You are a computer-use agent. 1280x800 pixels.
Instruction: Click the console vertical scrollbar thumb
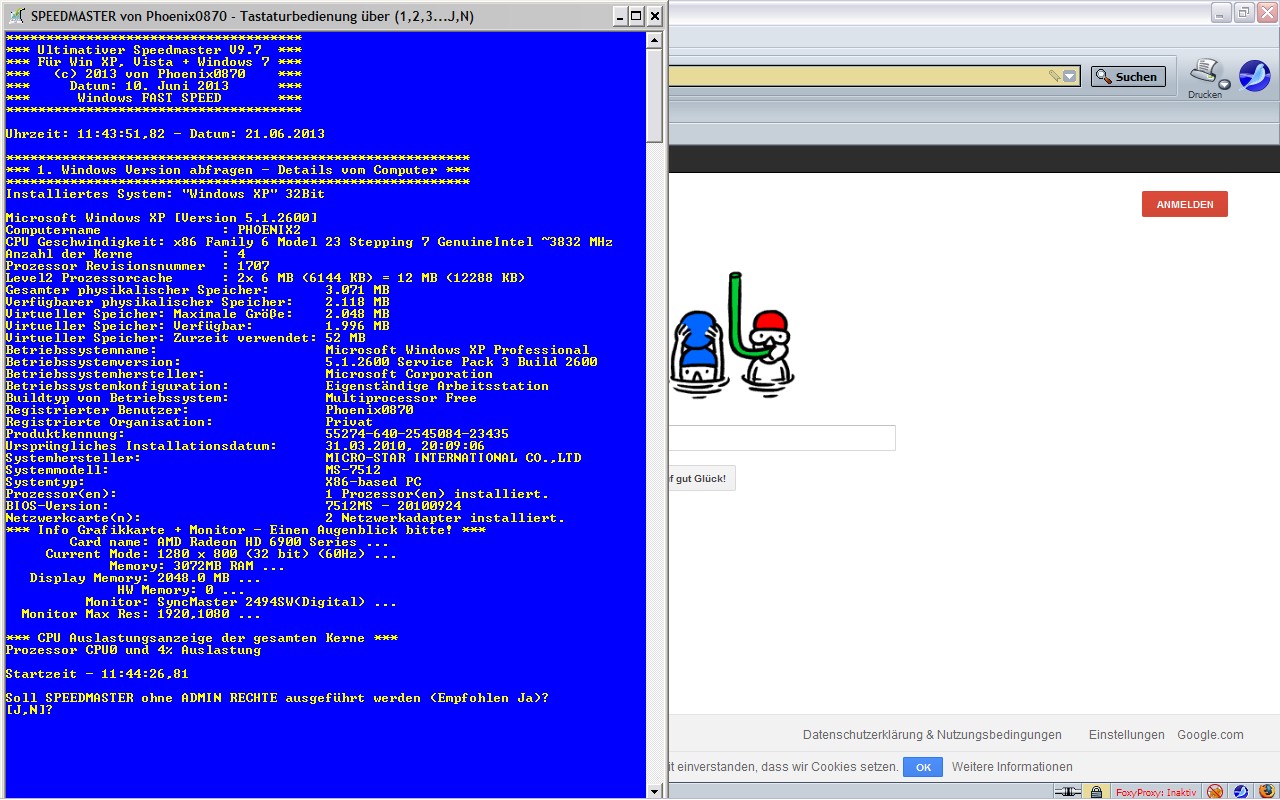click(x=655, y=95)
